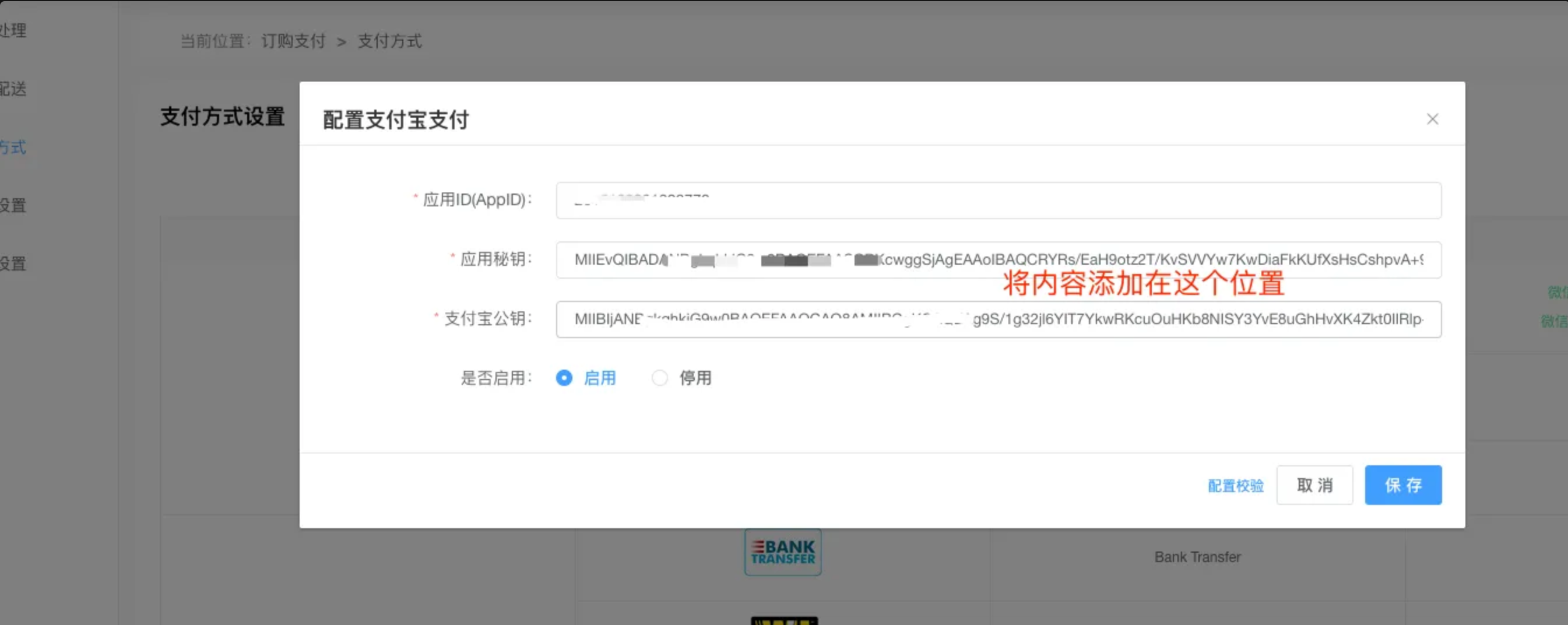Click the Bank Transfer text cell
1568x625 pixels.
coord(1197,557)
